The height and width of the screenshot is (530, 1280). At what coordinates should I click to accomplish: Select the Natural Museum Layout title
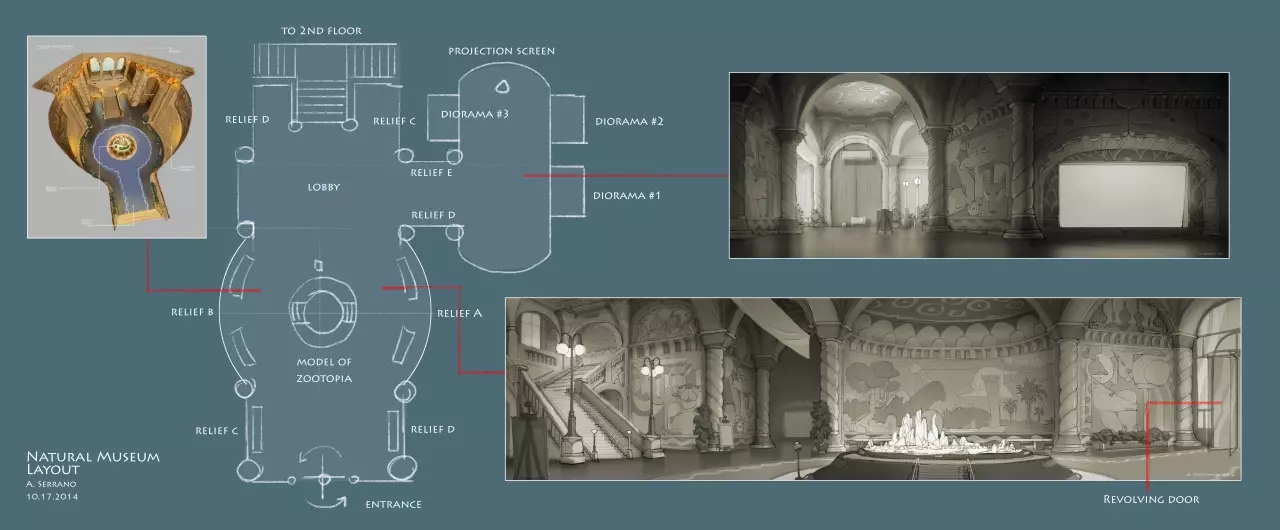(92, 462)
